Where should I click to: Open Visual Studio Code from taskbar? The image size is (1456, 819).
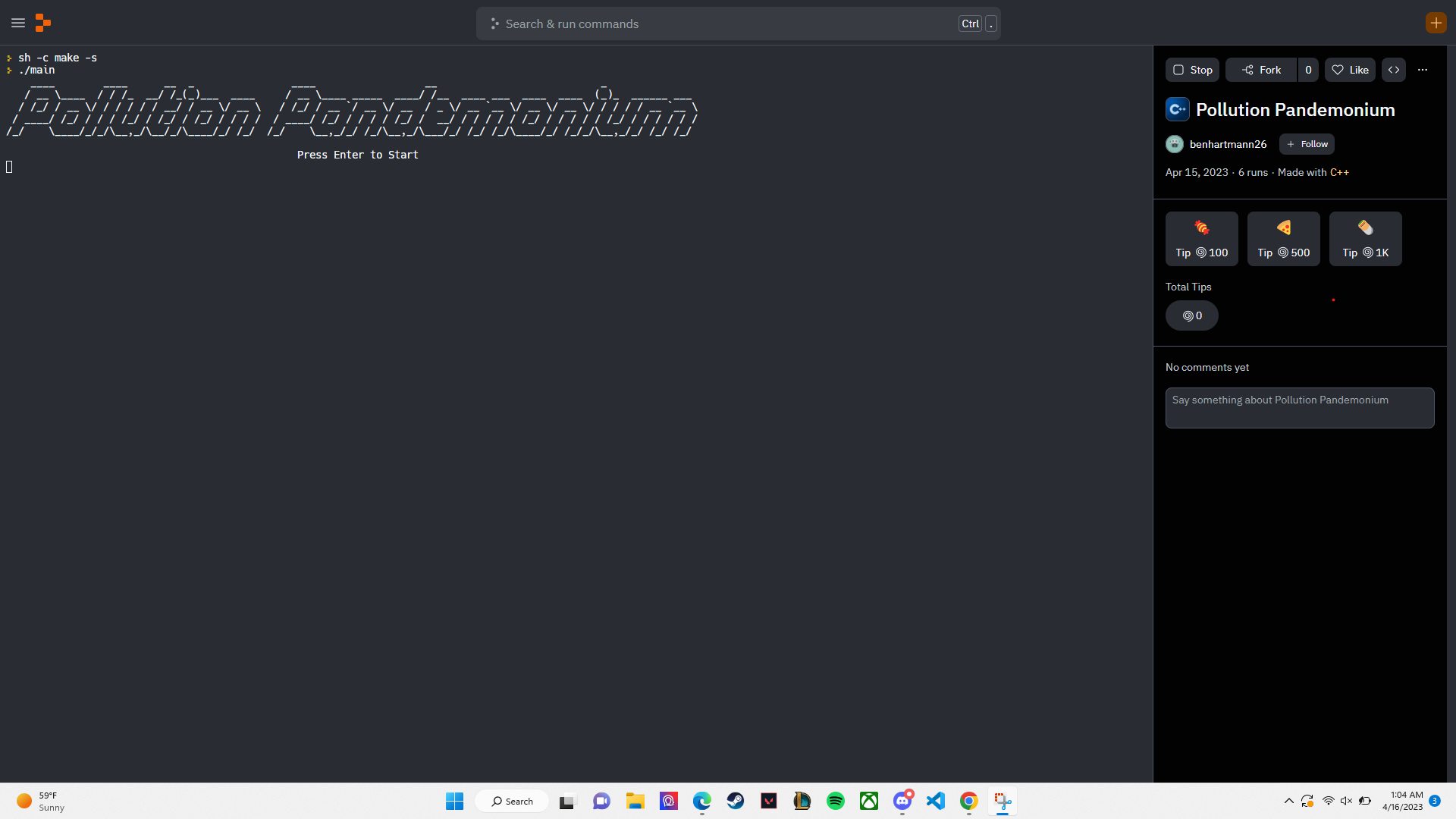tap(936, 801)
